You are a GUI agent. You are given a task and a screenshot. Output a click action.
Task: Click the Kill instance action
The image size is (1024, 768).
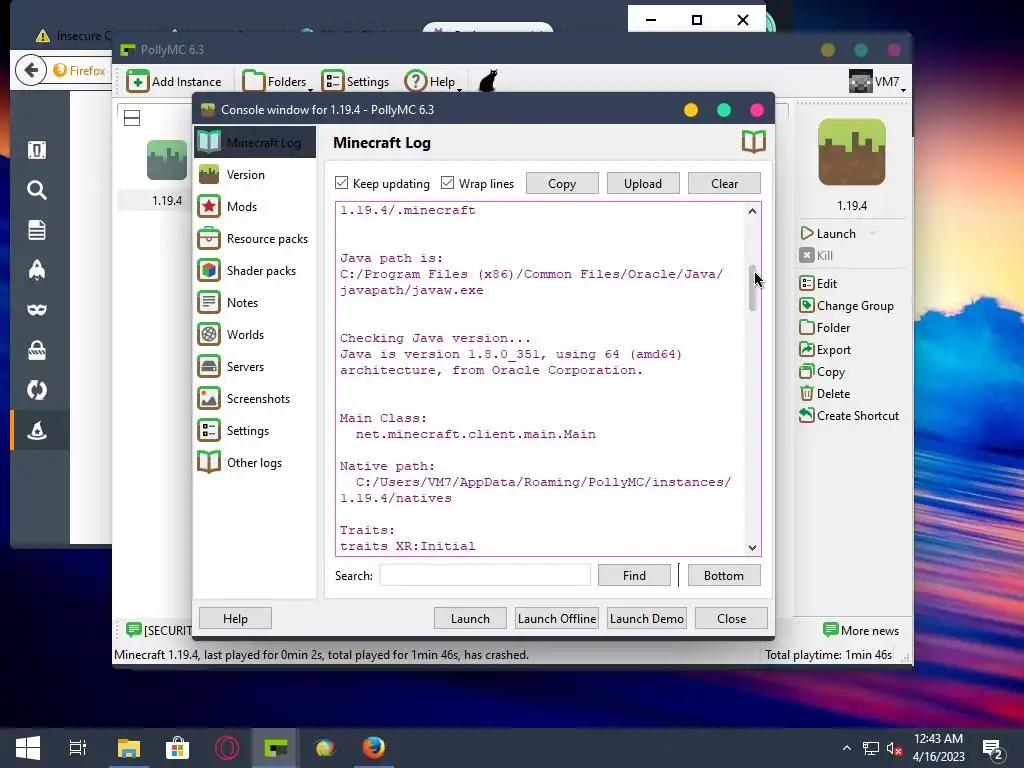816,255
